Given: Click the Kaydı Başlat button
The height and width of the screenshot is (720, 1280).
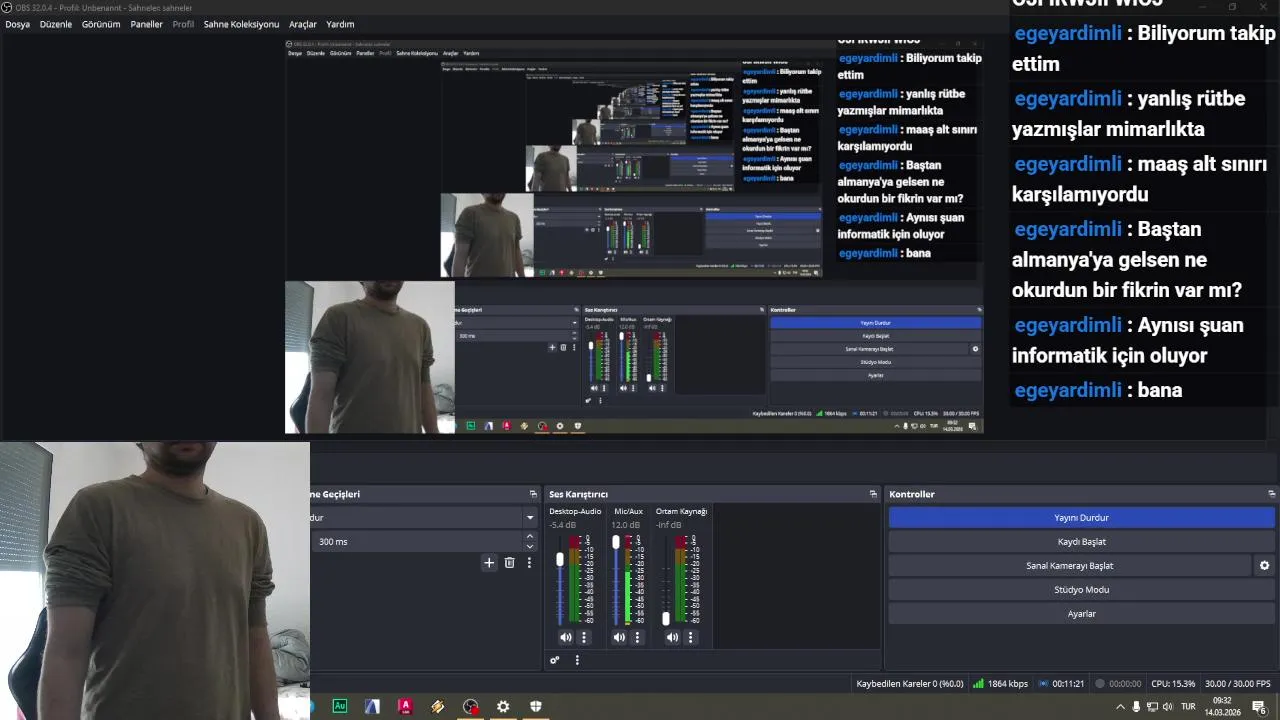Looking at the screenshot, I should tap(1081, 541).
